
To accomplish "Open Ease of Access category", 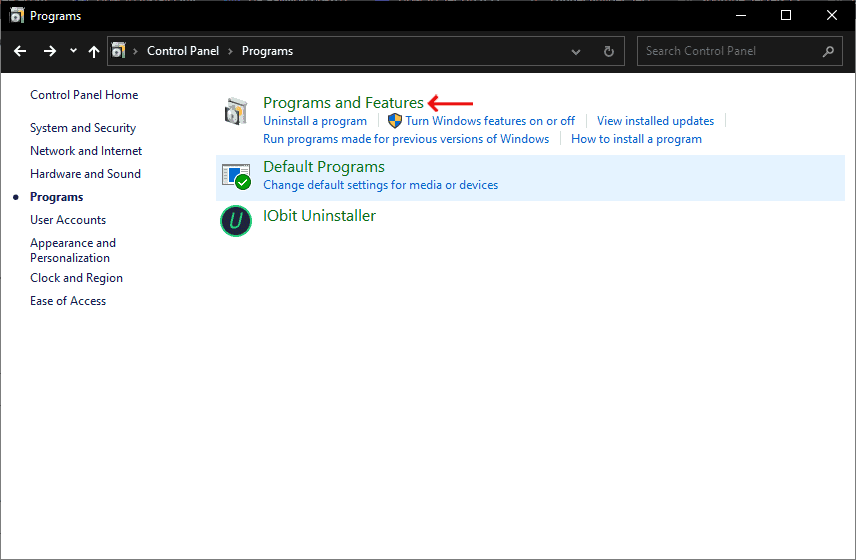I will pyautogui.click(x=68, y=301).
